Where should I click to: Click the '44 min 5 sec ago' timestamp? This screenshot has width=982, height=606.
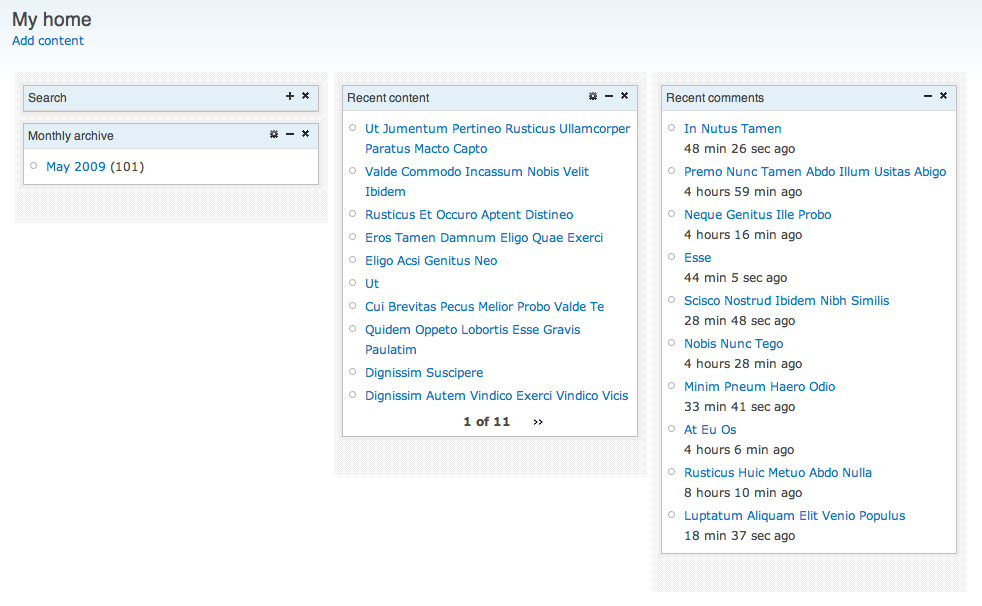tap(735, 278)
